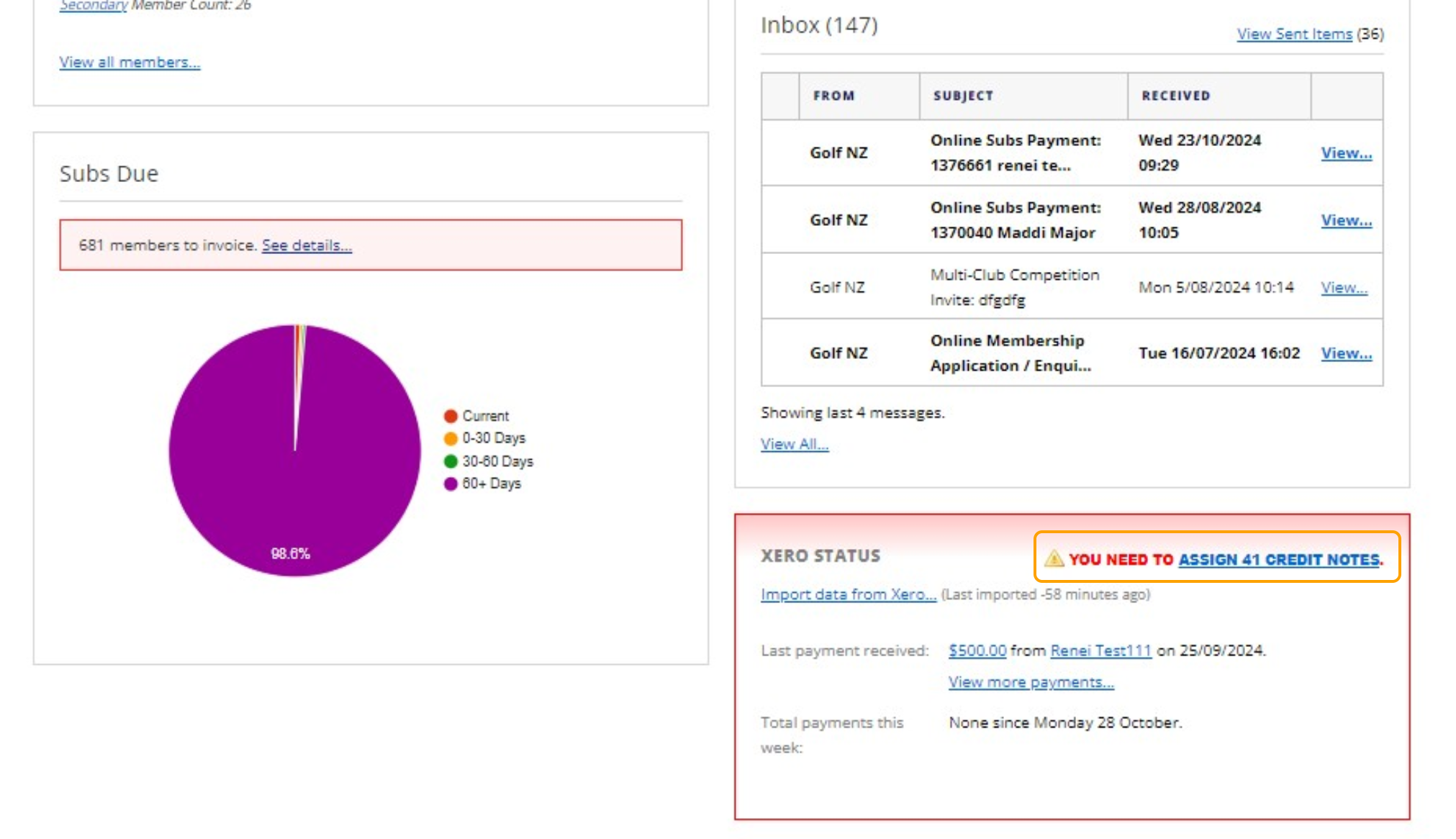View the Multi-Club Competition Invite message
Screen dimensions: 1456x839
point(1344,287)
